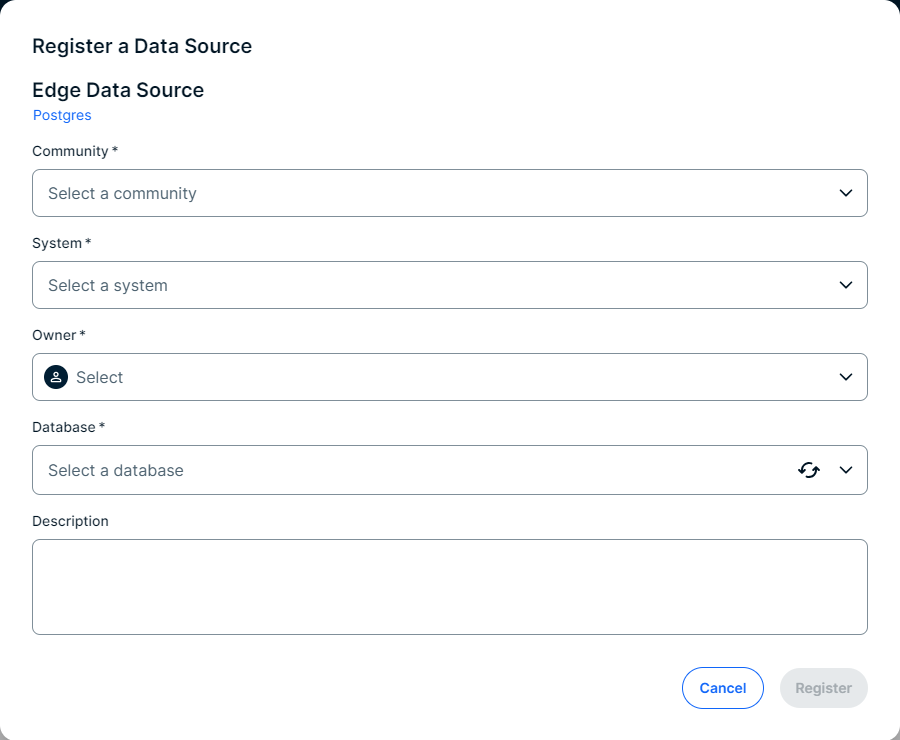
Task: Click the Database field chevron arrow
Action: 846,470
